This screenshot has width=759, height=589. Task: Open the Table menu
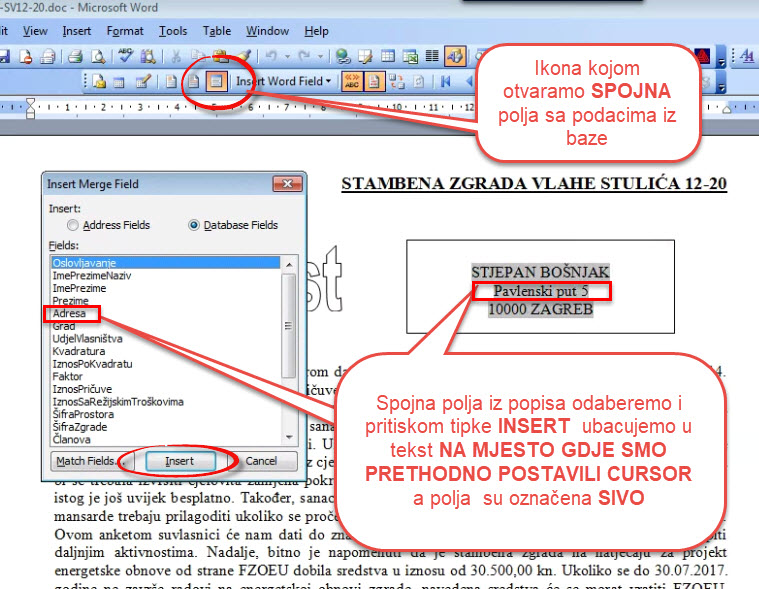(x=218, y=31)
